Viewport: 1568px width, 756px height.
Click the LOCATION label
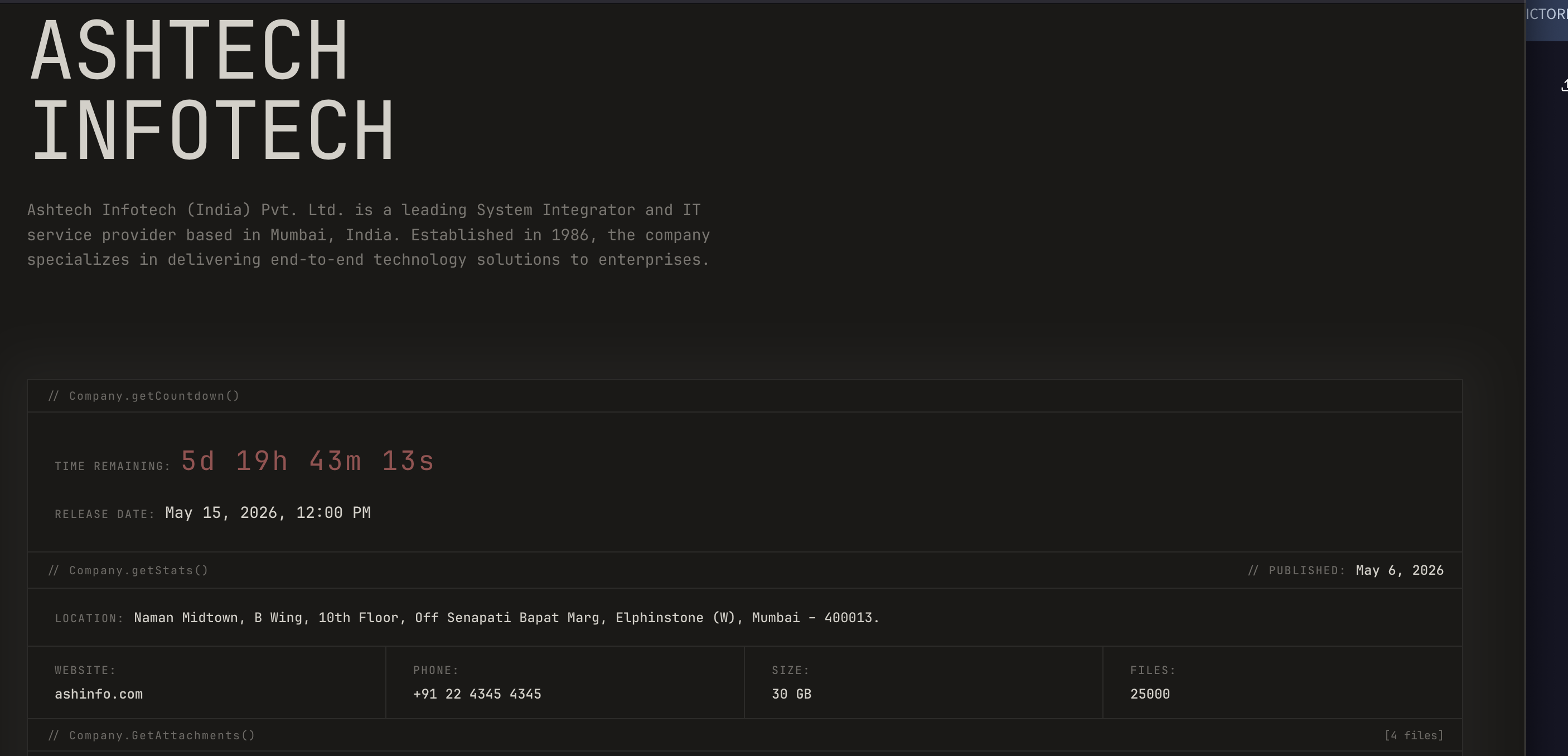tap(89, 618)
